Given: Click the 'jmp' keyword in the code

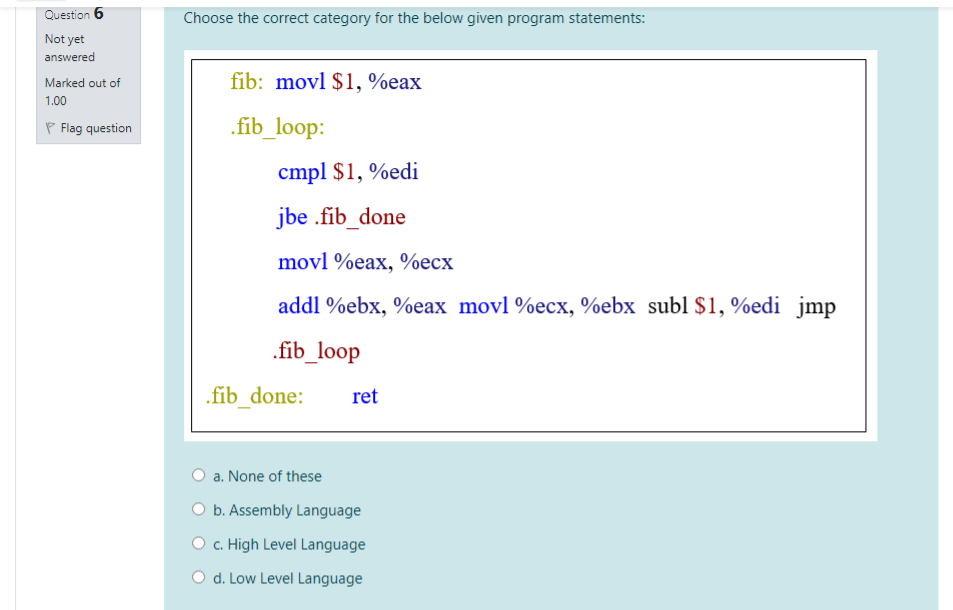Looking at the screenshot, I should click(817, 307).
